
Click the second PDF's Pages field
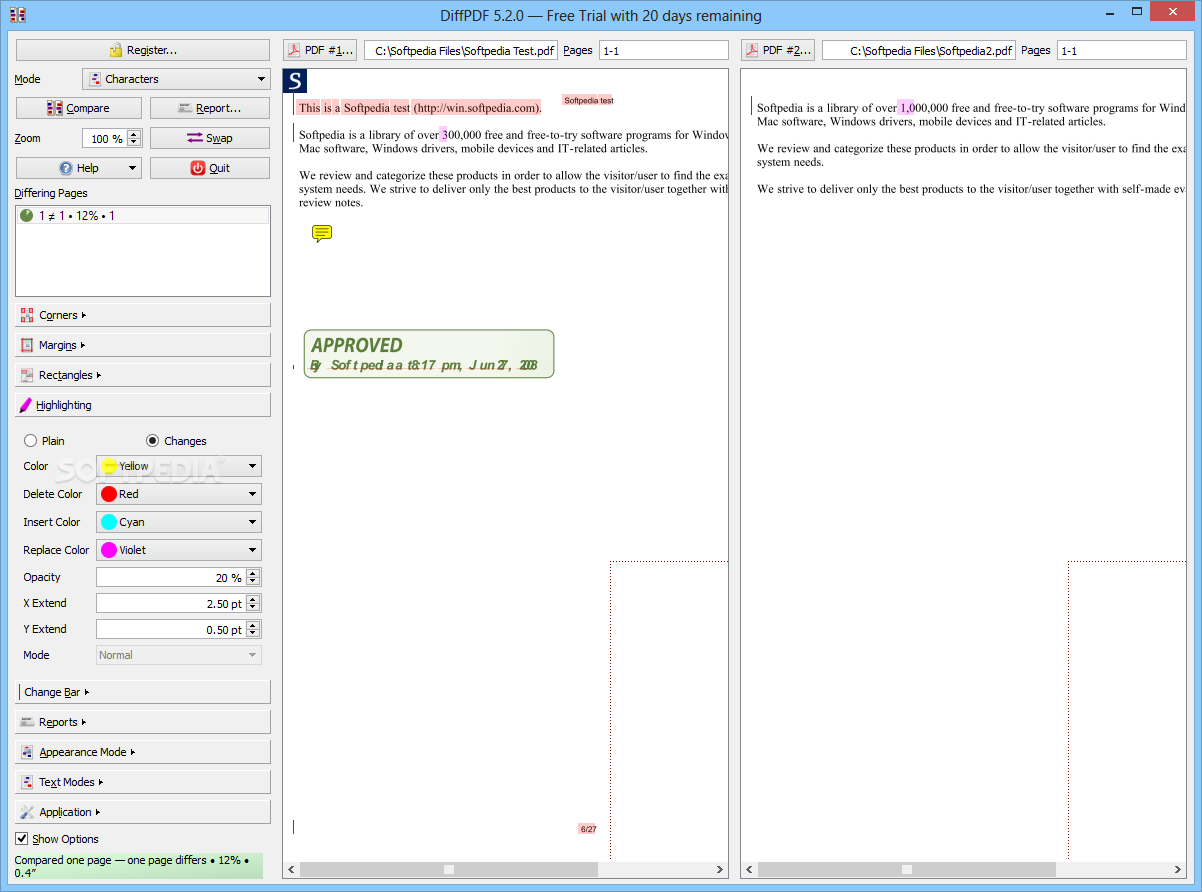pos(1122,50)
